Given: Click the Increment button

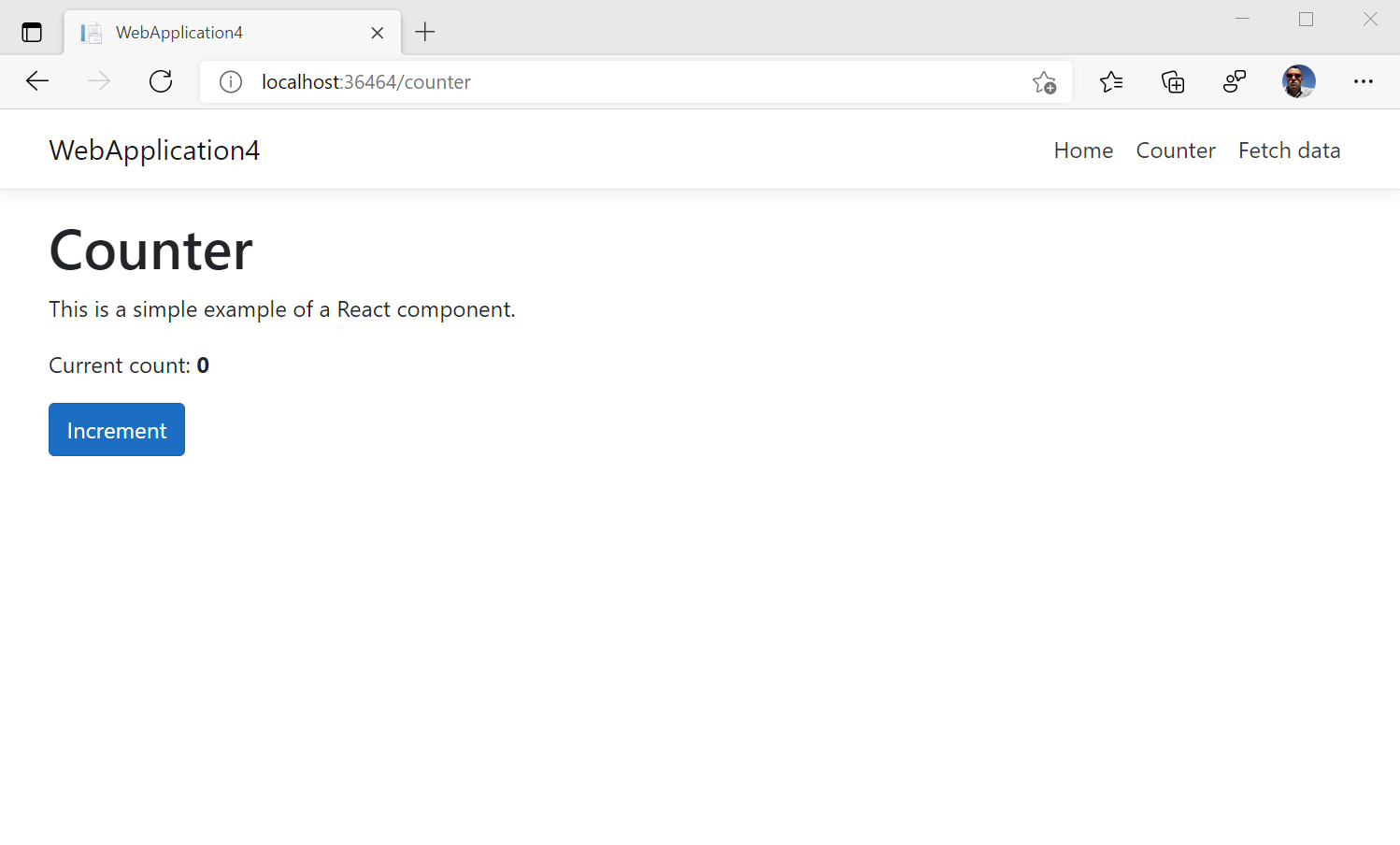Looking at the screenshot, I should (116, 429).
